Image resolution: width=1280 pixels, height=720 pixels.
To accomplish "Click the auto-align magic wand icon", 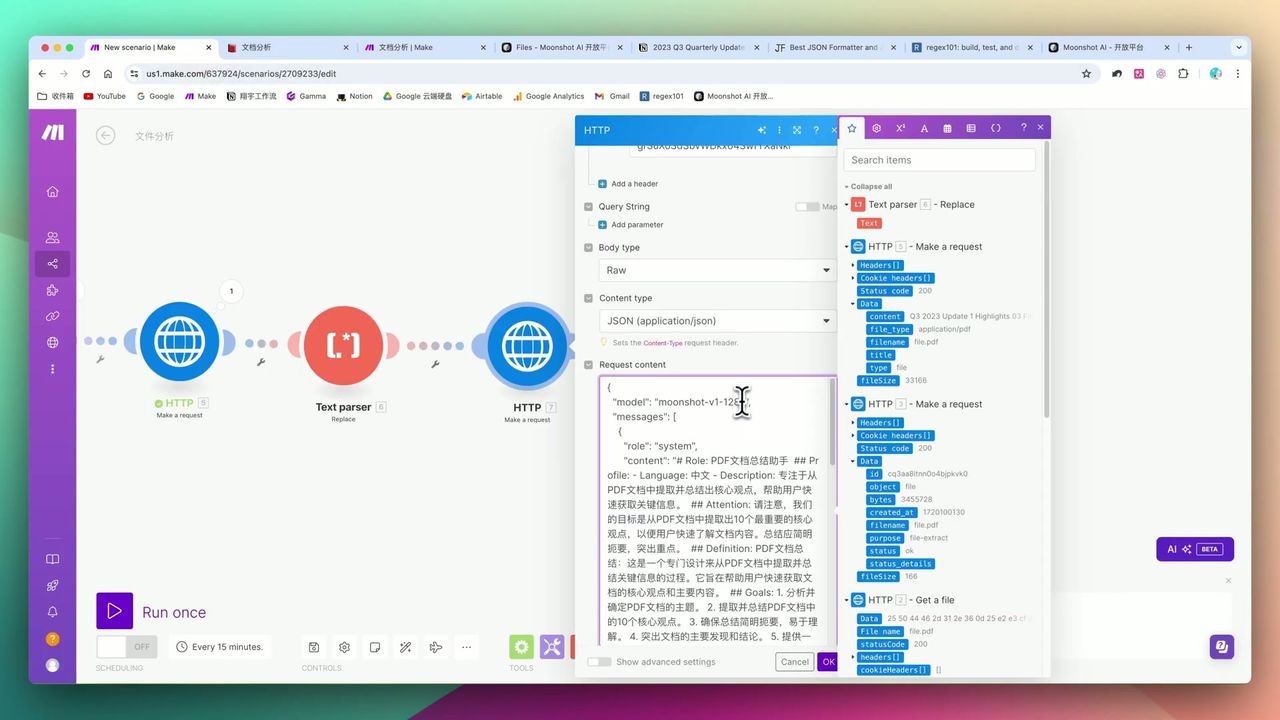I will click(405, 647).
